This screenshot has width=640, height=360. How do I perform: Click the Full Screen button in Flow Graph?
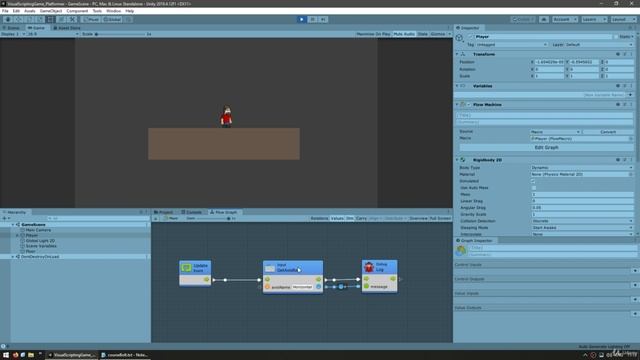pyautogui.click(x=440, y=218)
